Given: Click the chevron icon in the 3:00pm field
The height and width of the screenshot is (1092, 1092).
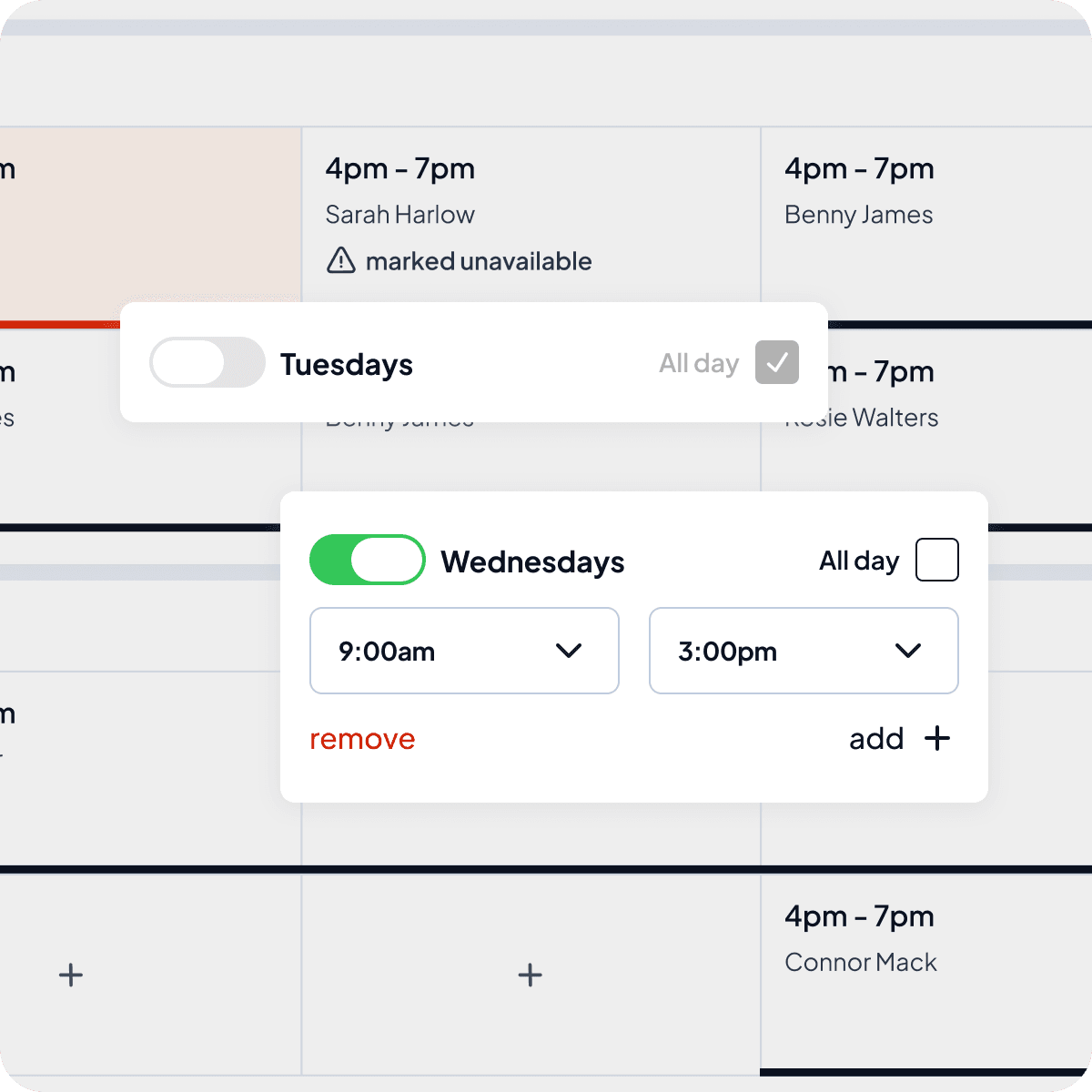Looking at the screenshot, I should 908,651.
